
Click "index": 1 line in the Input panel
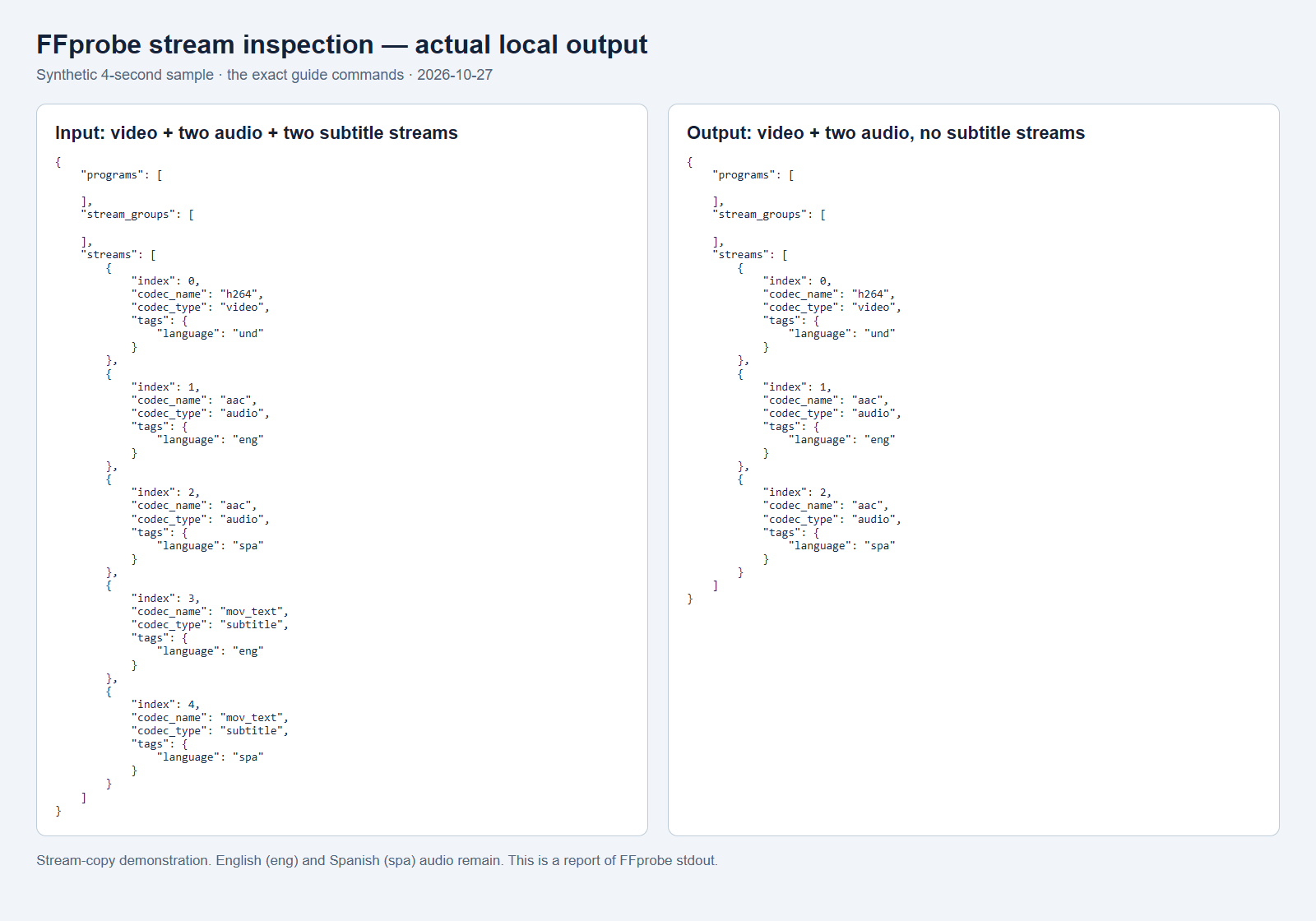click(165, 387)
